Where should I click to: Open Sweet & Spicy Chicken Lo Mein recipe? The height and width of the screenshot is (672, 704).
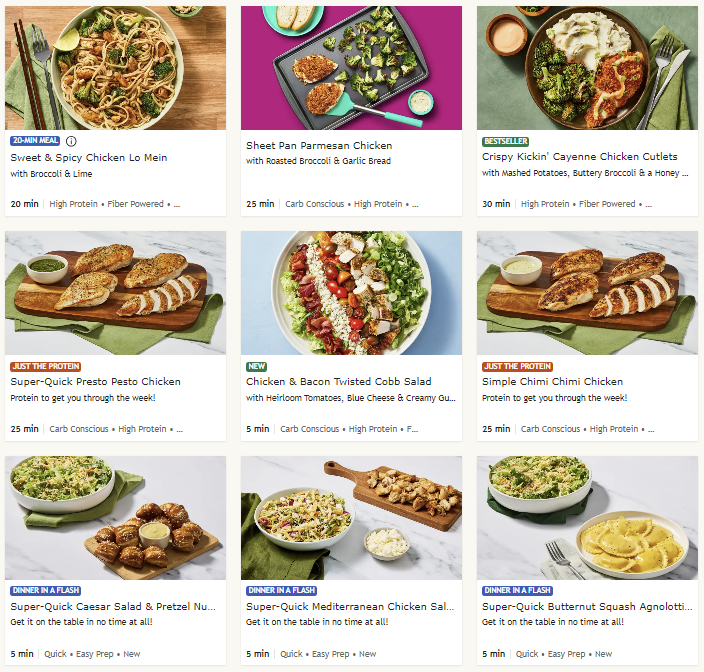89,158
